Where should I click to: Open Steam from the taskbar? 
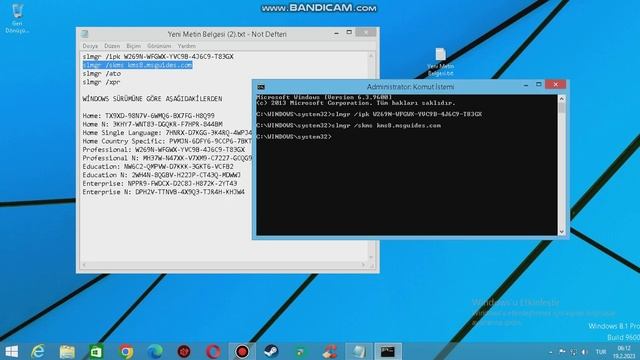(x=271, y=351)
